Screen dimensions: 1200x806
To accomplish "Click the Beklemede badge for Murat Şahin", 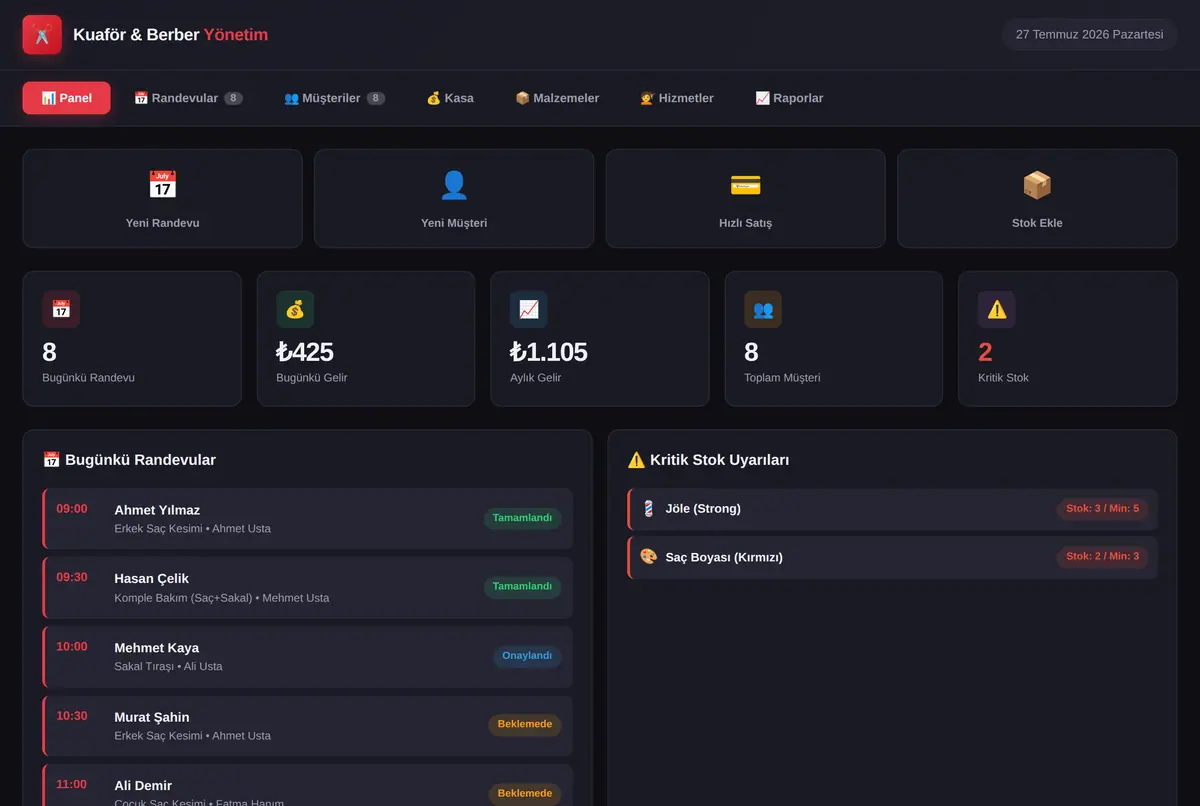I will coord(525,725).
